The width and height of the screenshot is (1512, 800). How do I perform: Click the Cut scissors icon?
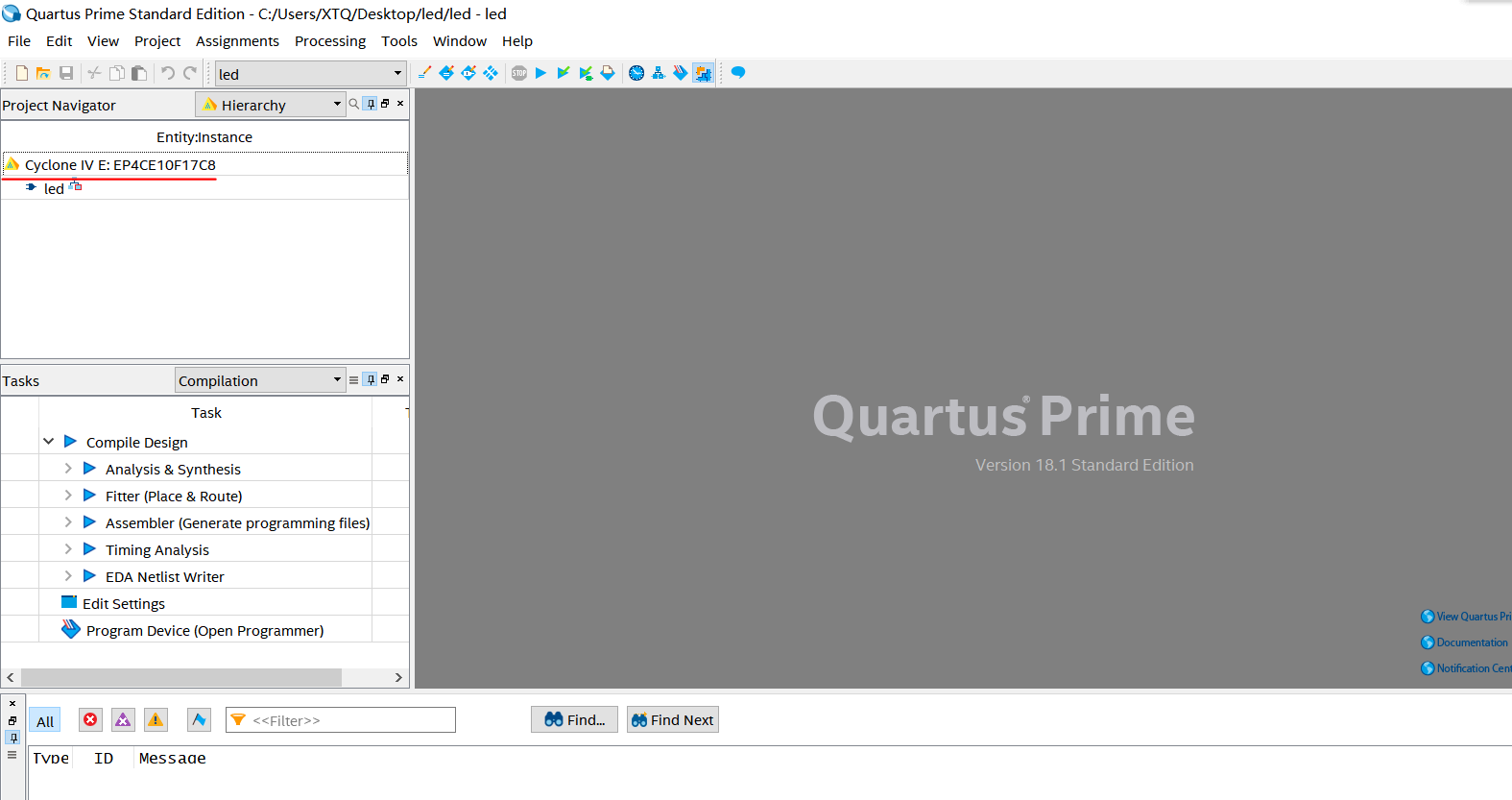(x=94, y=73)
